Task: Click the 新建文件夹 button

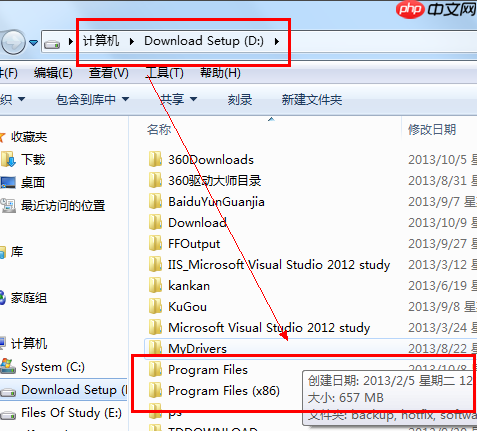Action: tap(312, 99)
